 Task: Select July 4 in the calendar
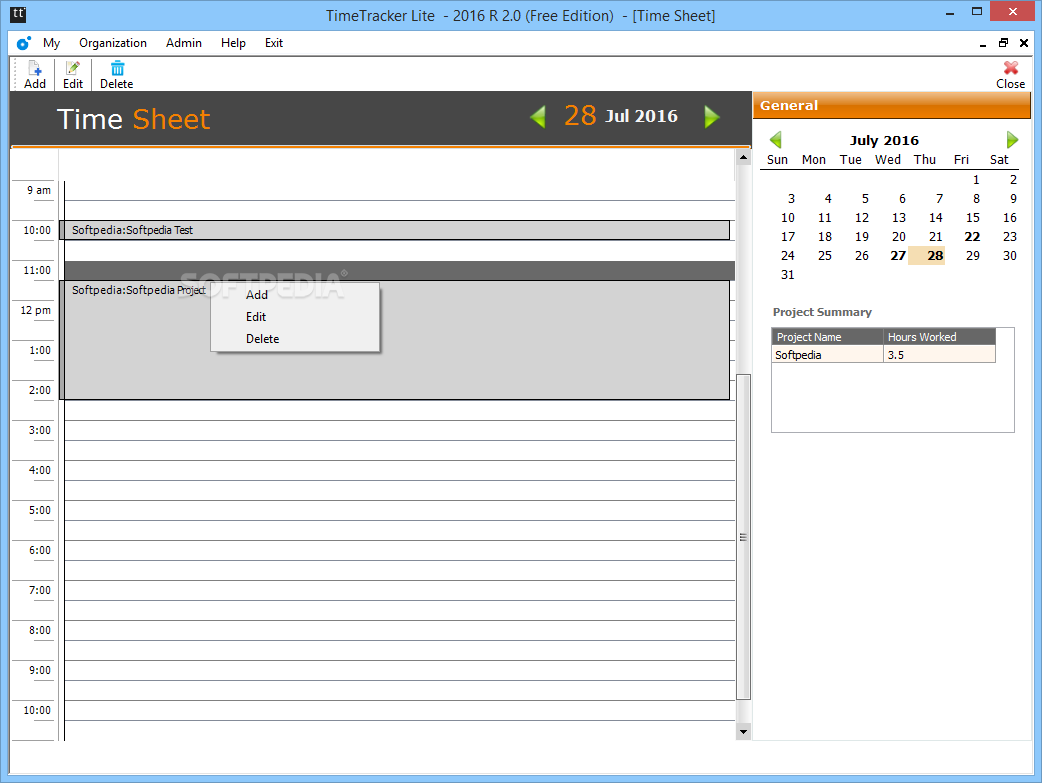(827, 199)
